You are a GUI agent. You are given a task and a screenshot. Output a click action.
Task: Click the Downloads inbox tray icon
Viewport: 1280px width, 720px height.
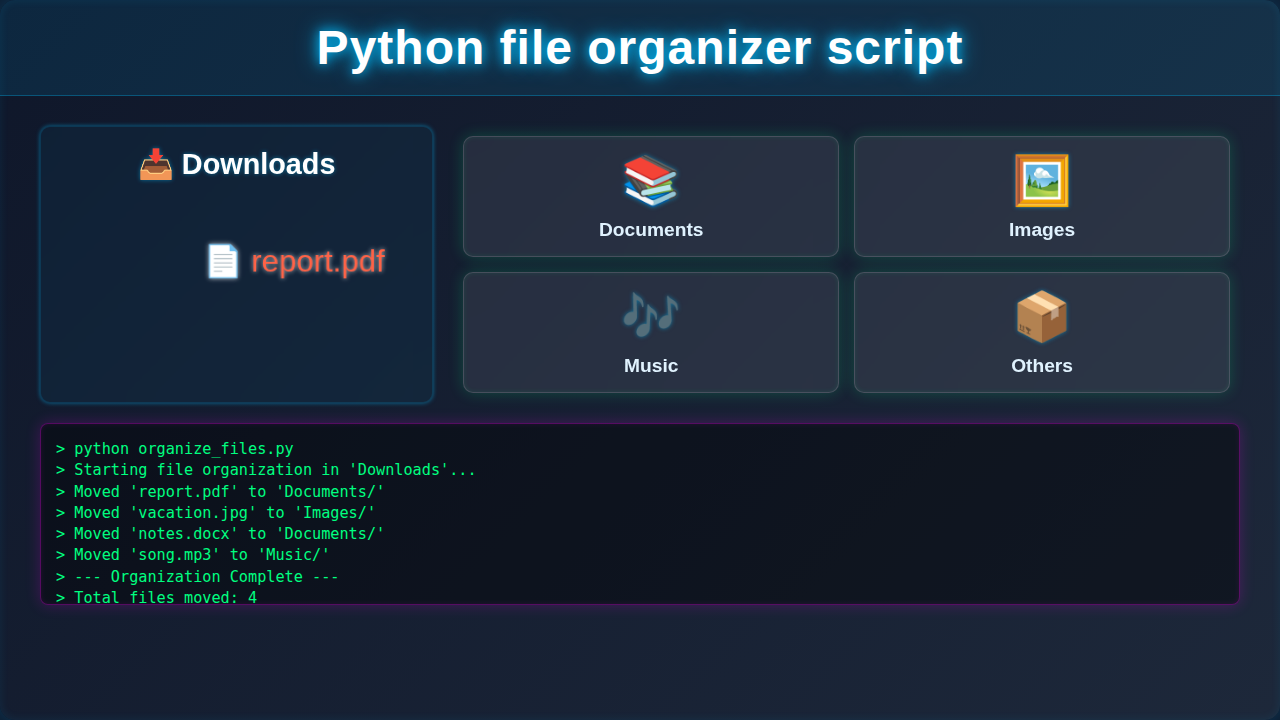coord(155,163)
